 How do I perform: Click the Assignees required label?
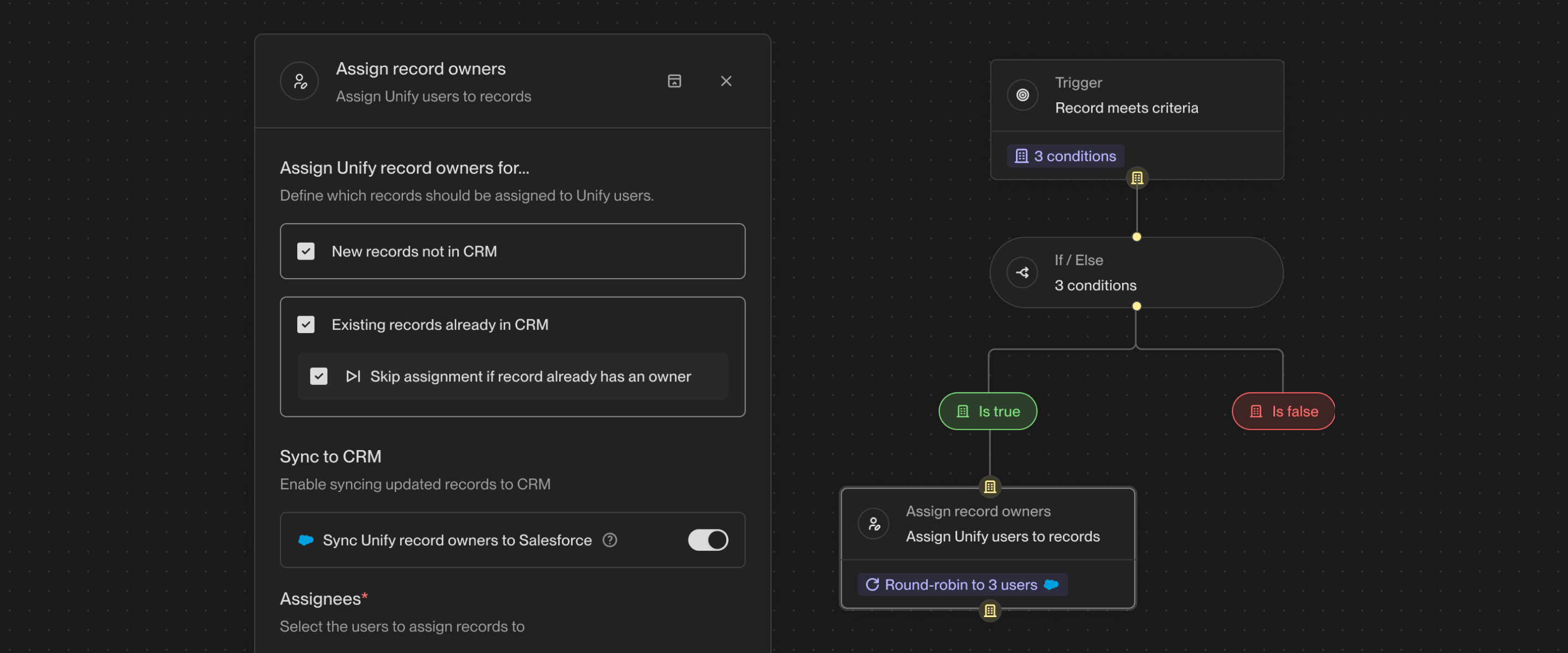pyautogui.click(x=324, y=599)
